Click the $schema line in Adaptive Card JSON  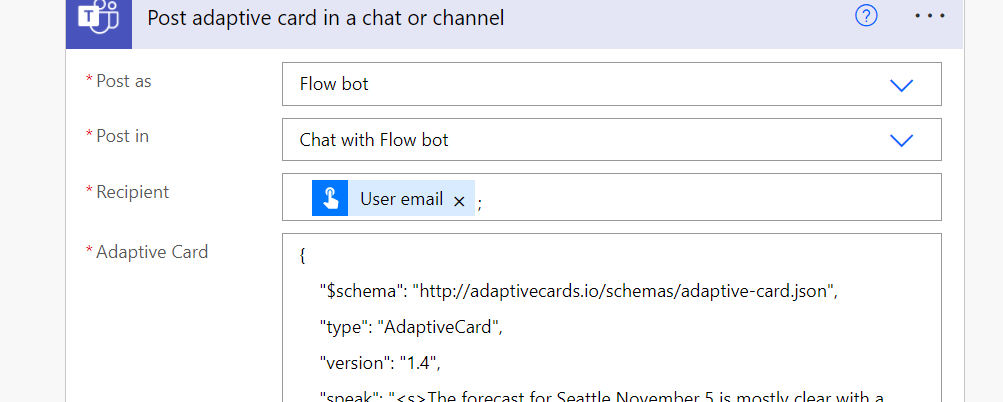coord(577,291)
